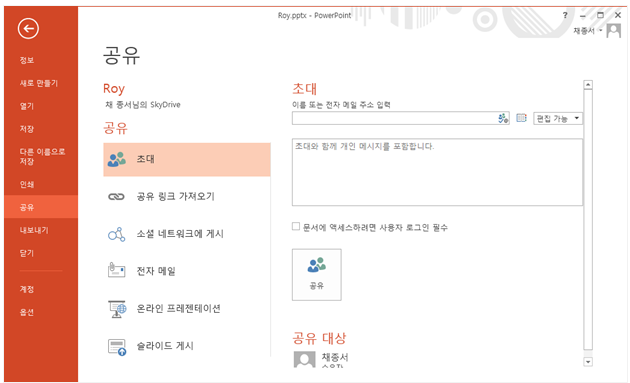
Task: Click the 채종서 name under 공유 대상
Action: [335, 357]
